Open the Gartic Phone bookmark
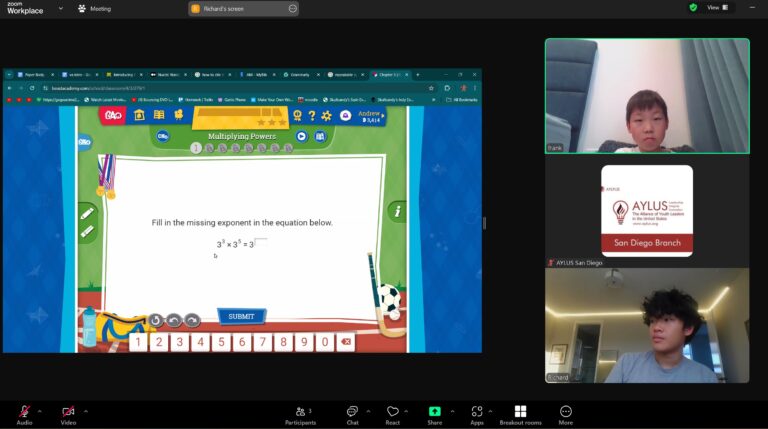 pos(232,100)
